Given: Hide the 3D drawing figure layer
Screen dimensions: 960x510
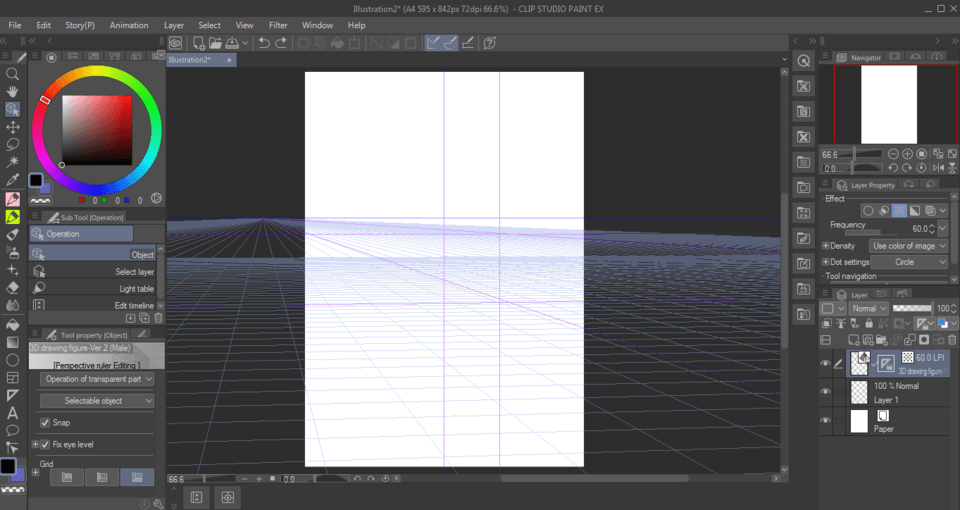Looking at the screenshot, I should click(825, 364).
